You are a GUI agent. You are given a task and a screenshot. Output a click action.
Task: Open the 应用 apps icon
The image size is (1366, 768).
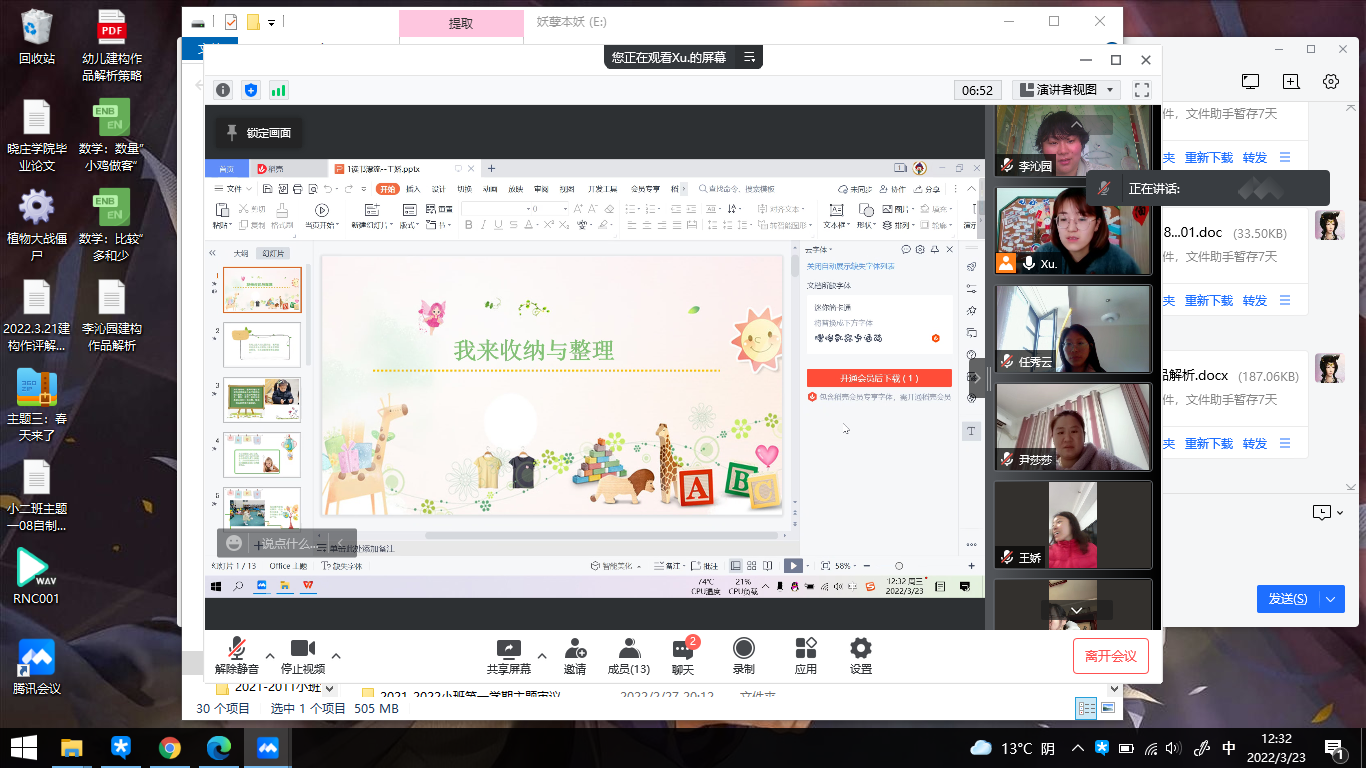click(x=805, y=649)
